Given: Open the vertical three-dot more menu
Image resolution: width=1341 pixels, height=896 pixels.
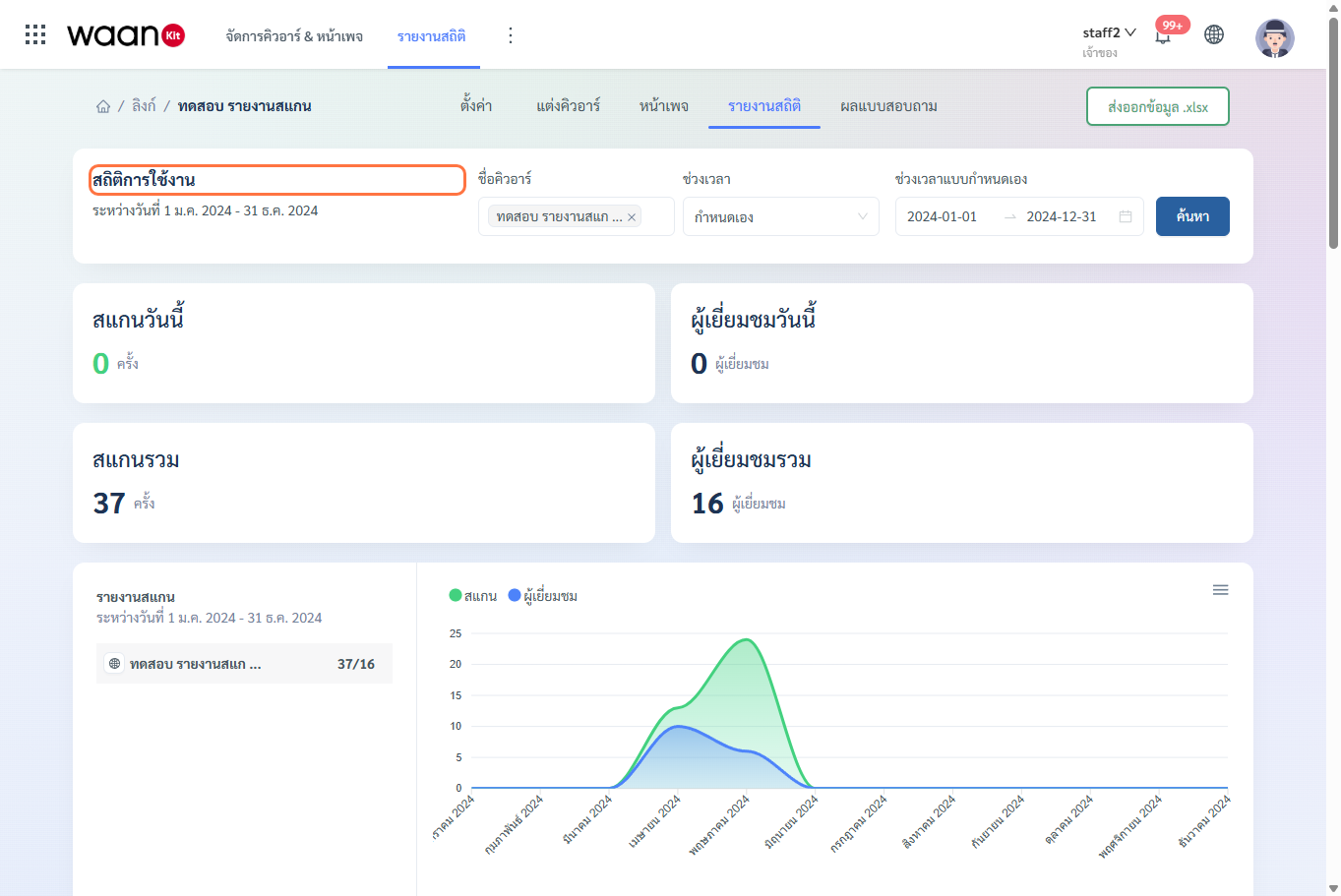Looking at the screenshot, I should click(510, 35).
